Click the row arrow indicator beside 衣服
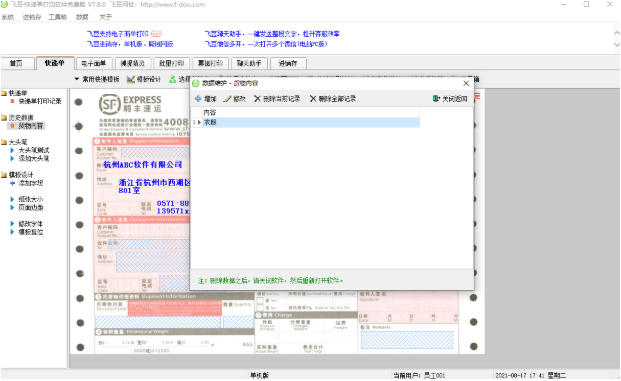The image size is (621, 381). tap(199, 122)
